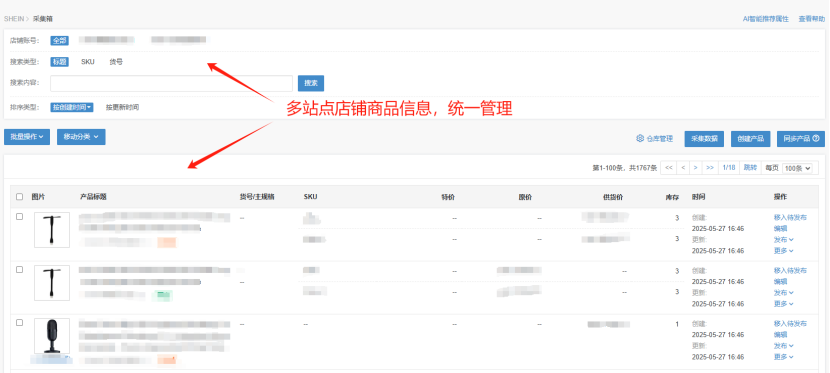Image resolution: width=830 pixels, height=373 pixels.
Task: Select 标题 as the search type
Action: (60, 61)
